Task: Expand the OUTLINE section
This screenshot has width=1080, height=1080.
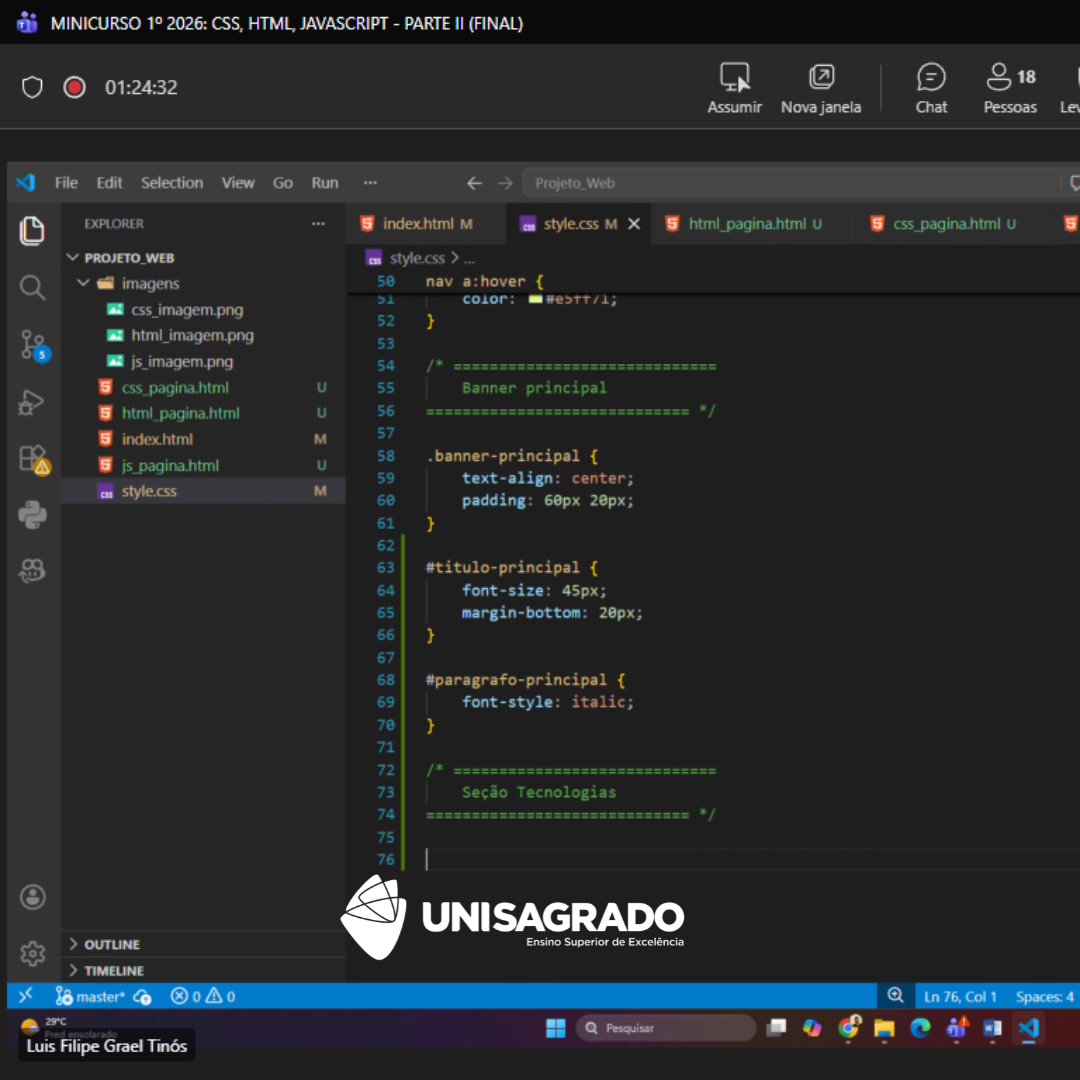Action: (x=110, y=944)
